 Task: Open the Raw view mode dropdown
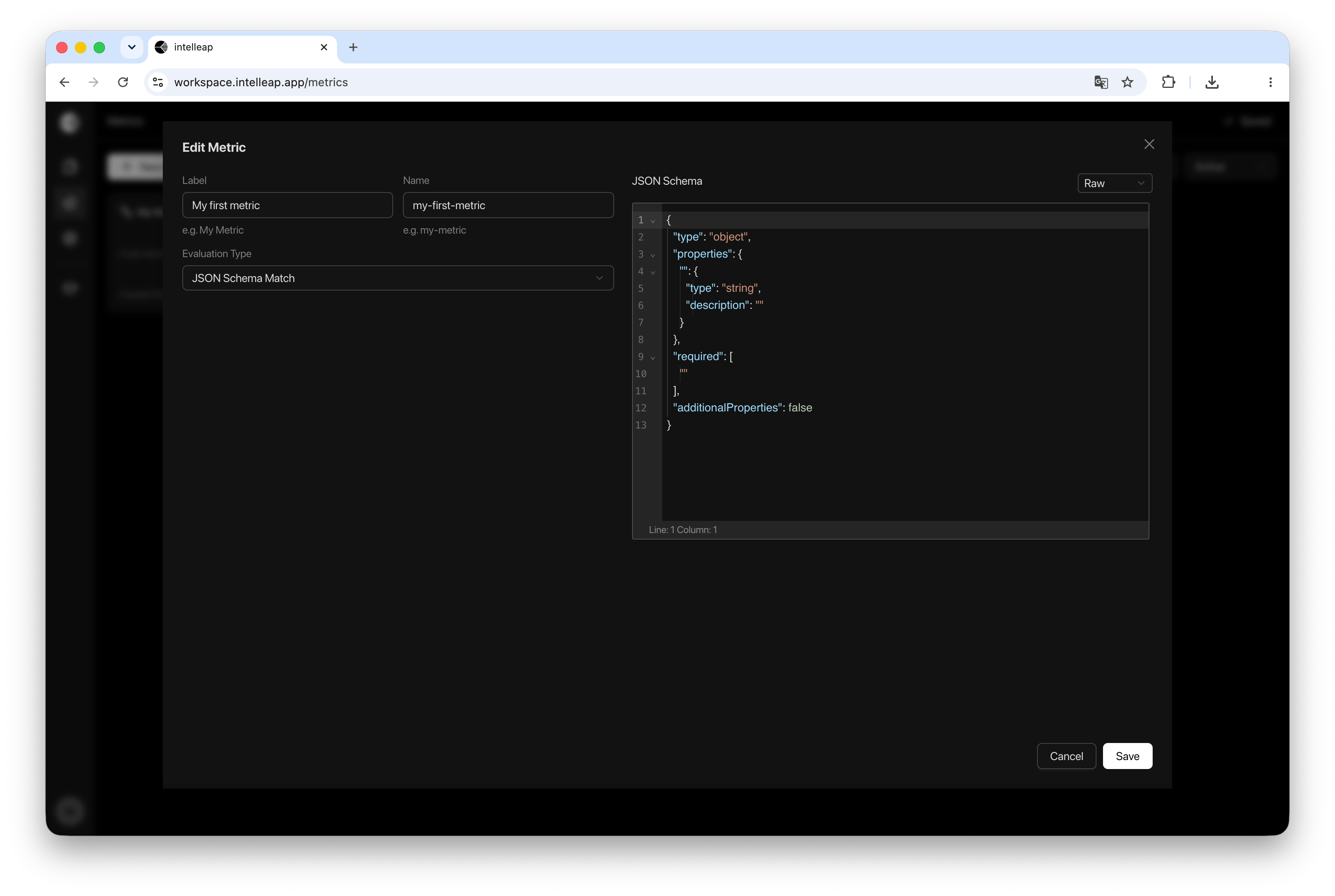[x=1114, y=184]
